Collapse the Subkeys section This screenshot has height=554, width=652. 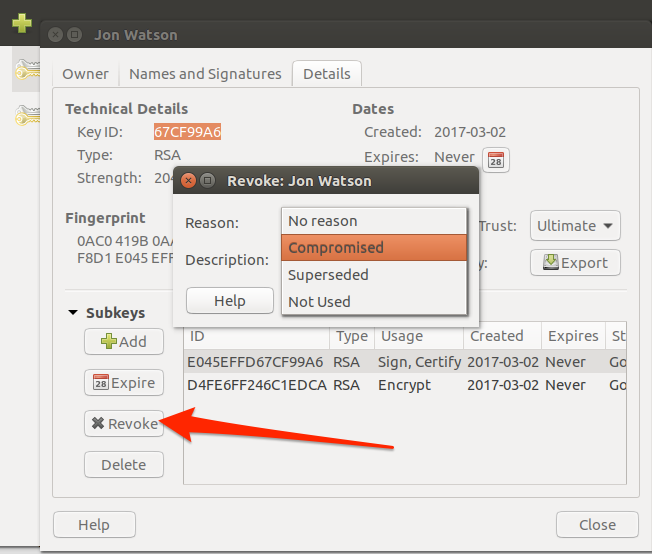tap(73, 312)
